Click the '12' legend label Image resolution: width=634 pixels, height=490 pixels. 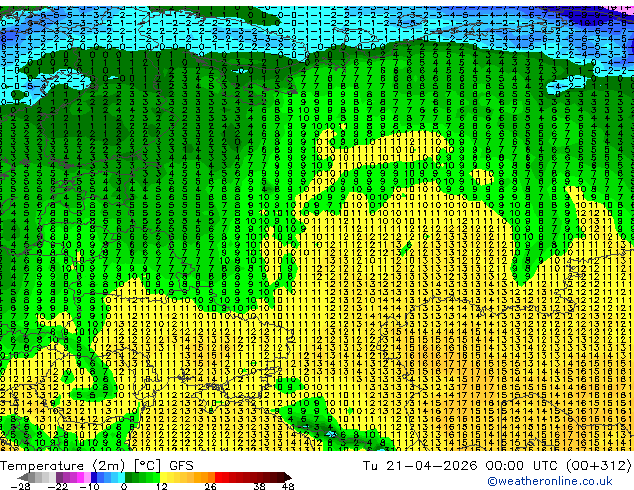tap(162, 486)
